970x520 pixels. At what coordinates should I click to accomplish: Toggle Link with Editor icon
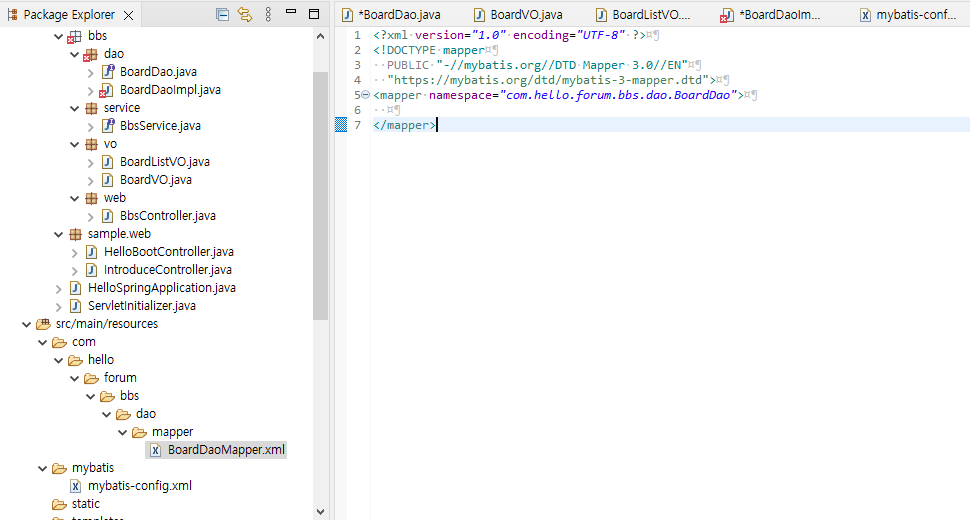245,14
